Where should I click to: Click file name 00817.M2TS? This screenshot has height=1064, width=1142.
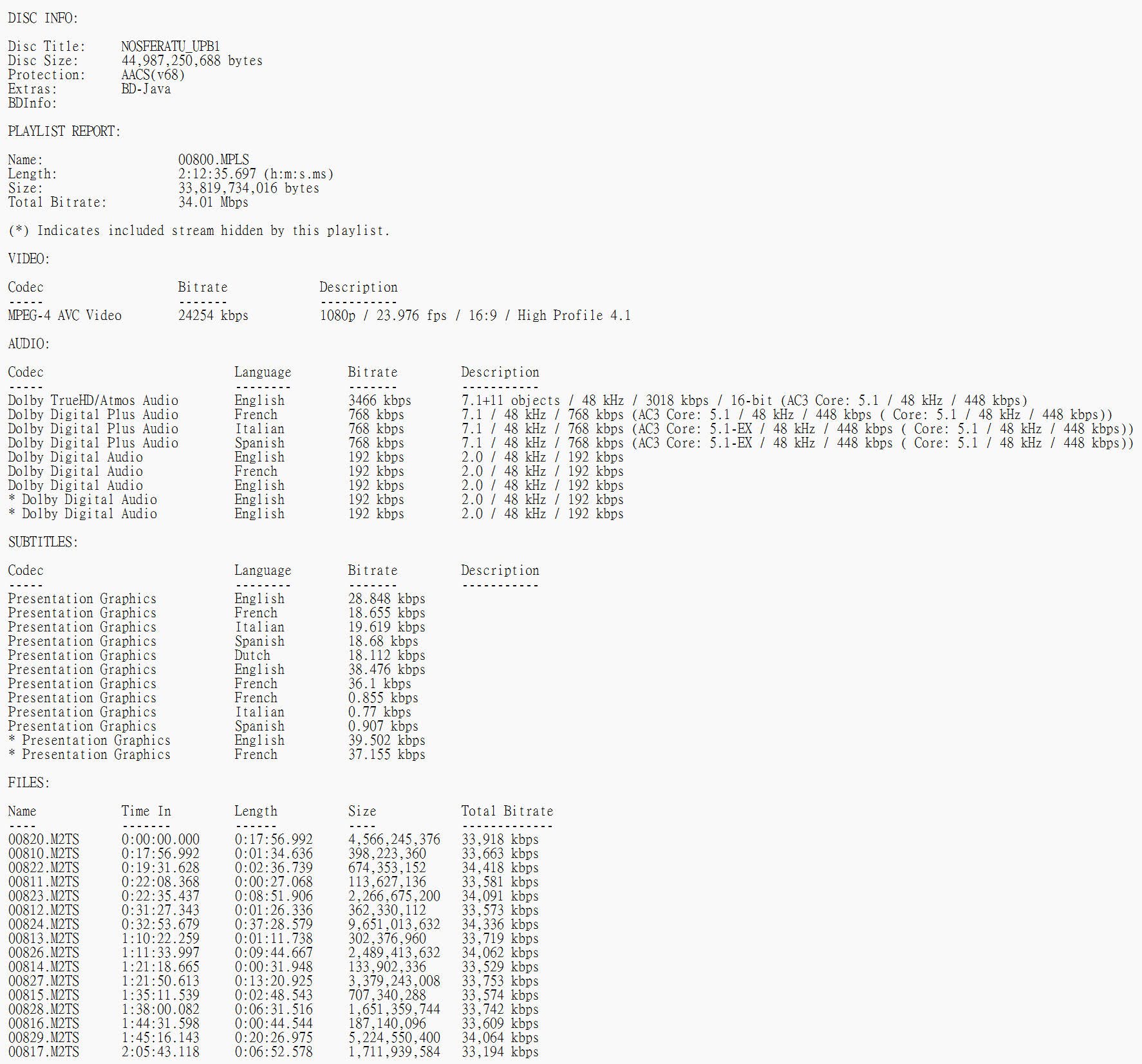tap(43, 1052)
